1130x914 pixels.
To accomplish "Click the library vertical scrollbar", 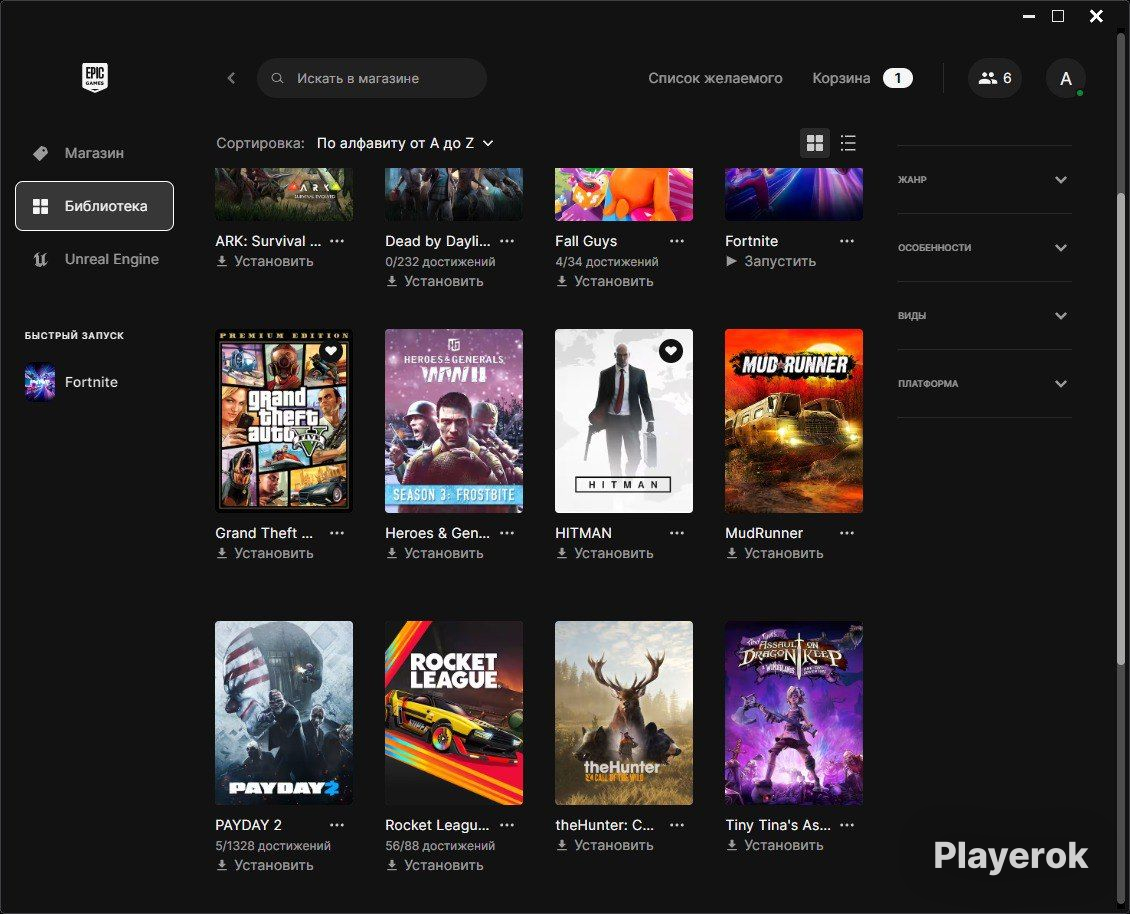I will 1121,429.
